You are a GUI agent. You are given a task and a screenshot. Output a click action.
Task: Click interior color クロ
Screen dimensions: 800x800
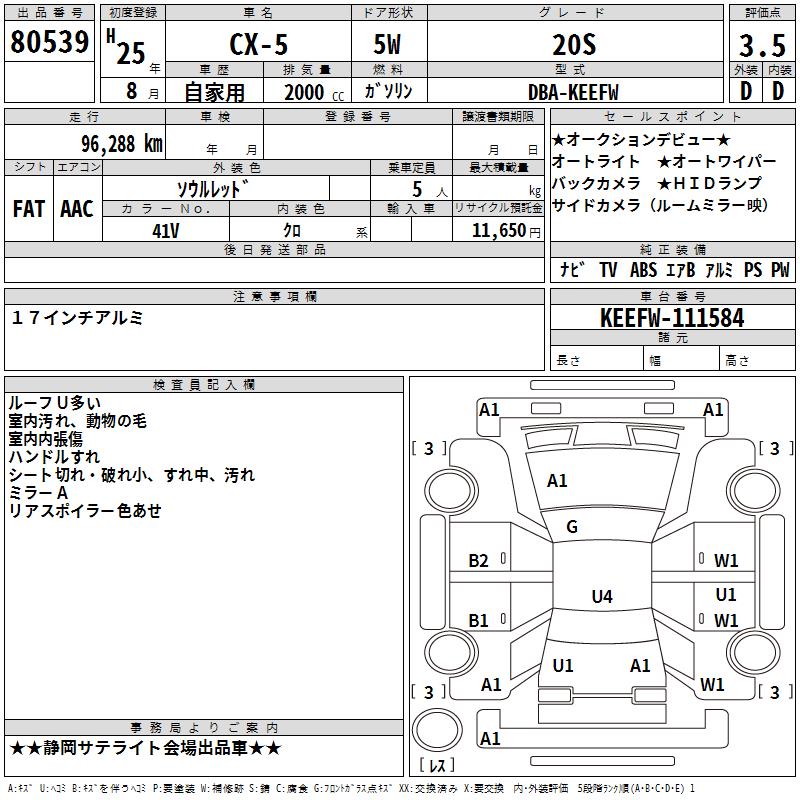point(292,230)
